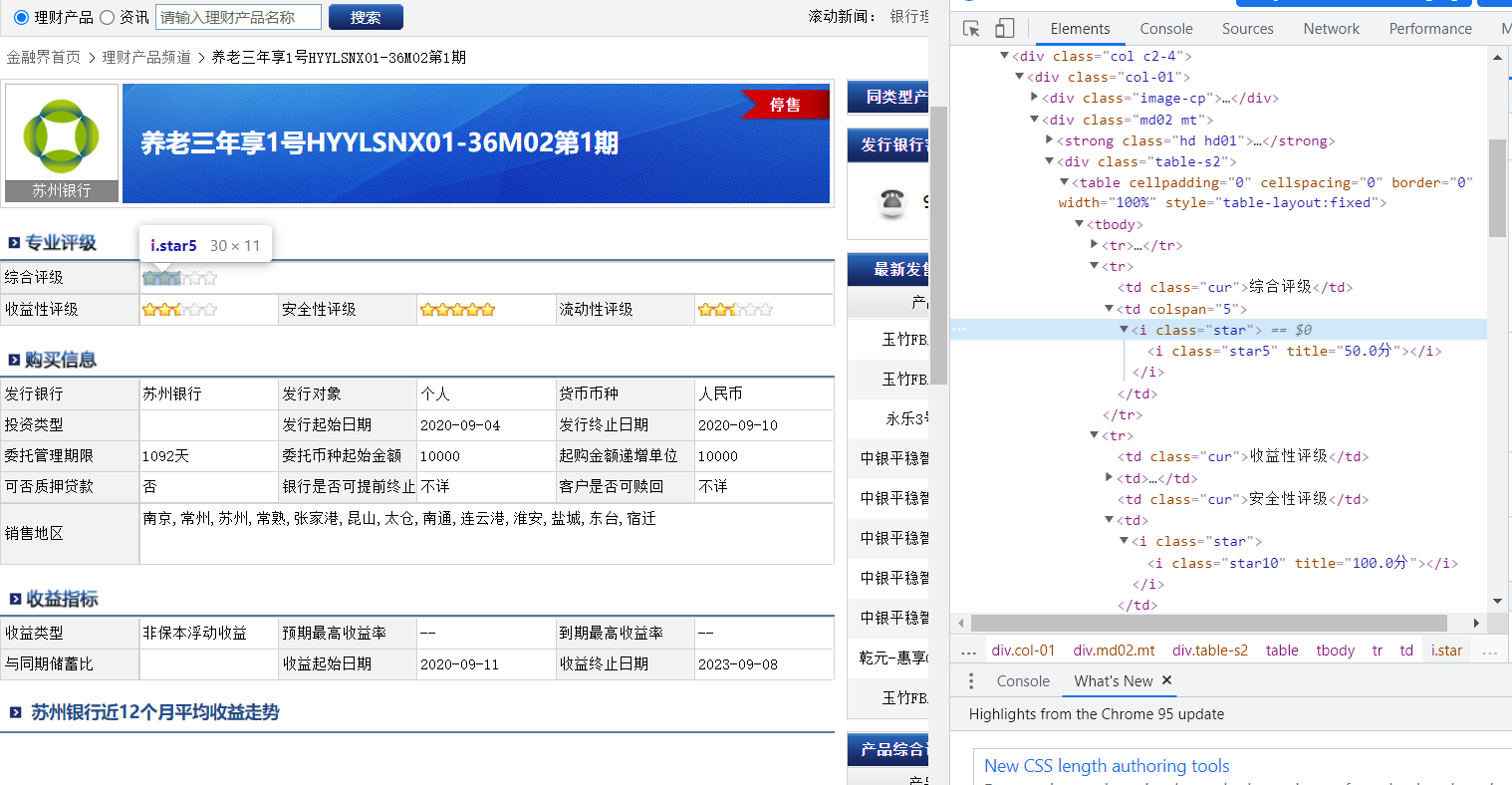Collapse the tbody node
1512x785 pixels.
(x=1079, y=224)
